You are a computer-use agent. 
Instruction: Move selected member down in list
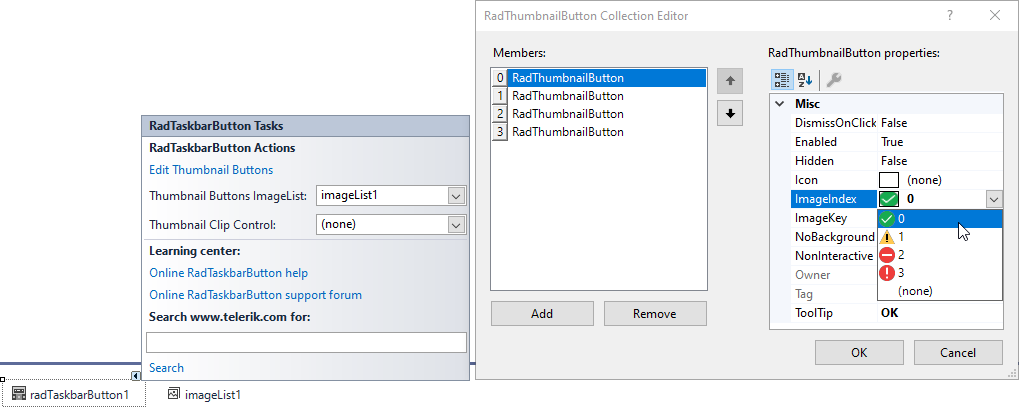730,113
